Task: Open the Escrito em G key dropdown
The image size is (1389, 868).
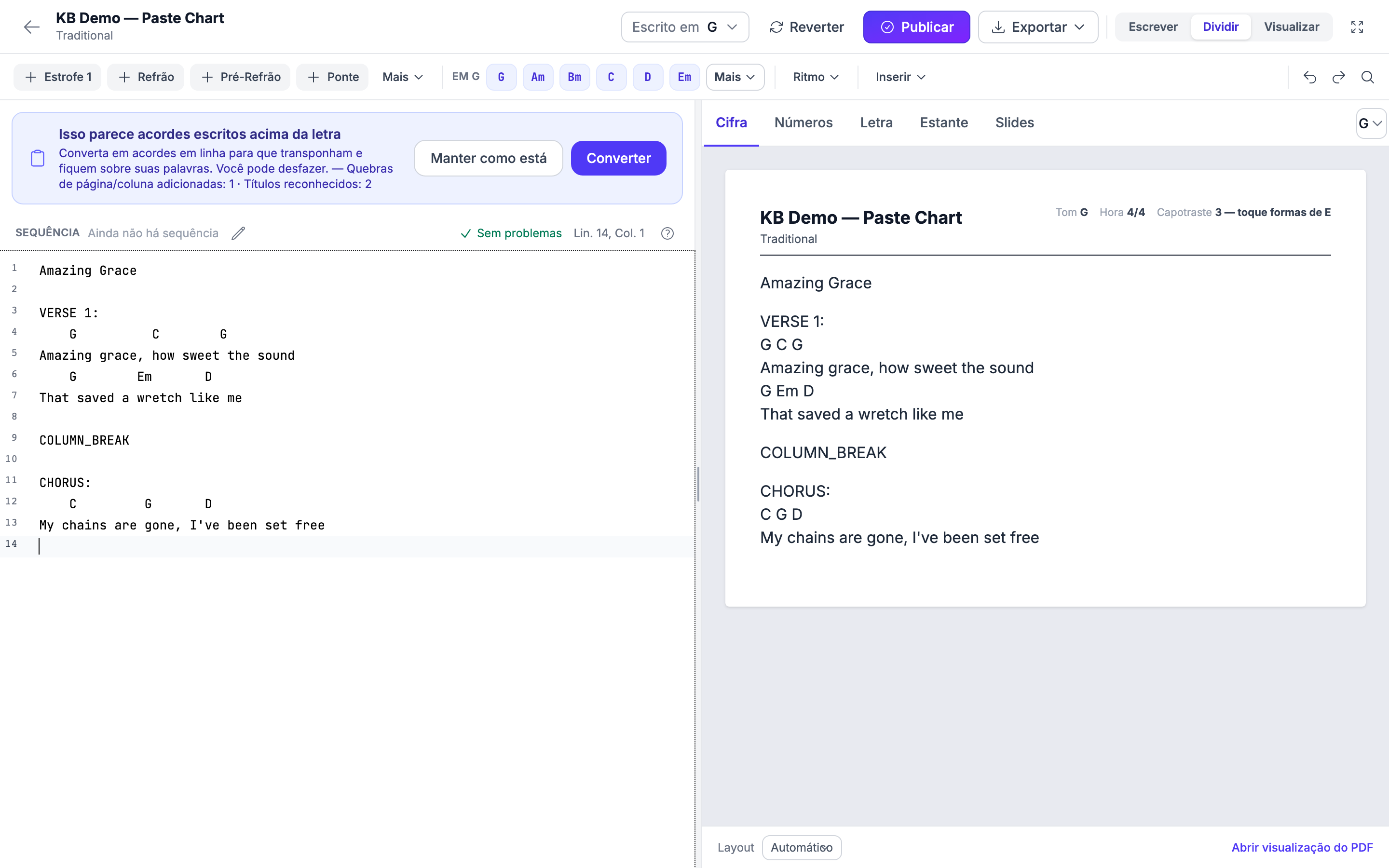Action: coord(685,27)
